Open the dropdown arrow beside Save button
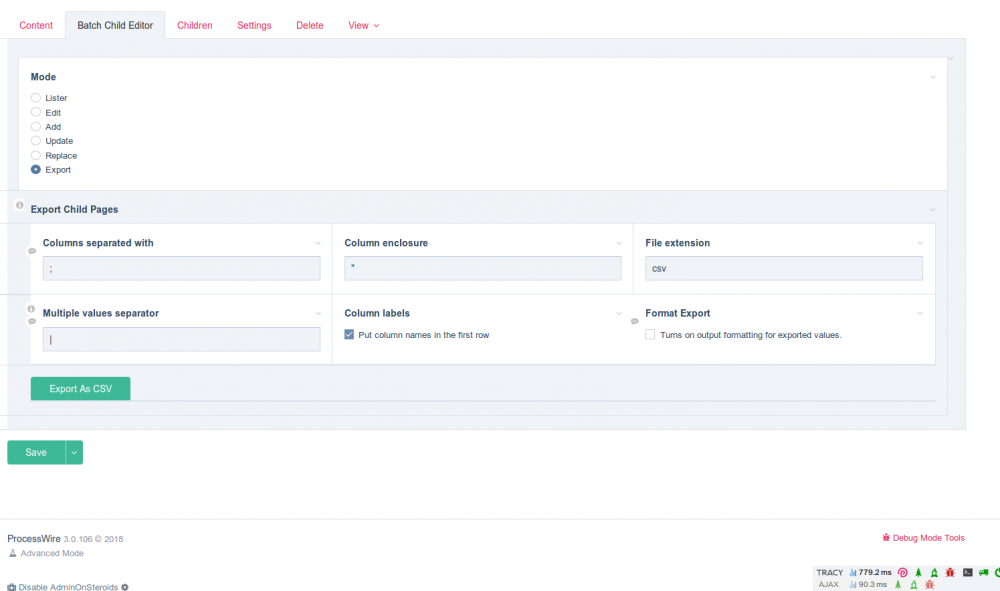 (74, 452)
